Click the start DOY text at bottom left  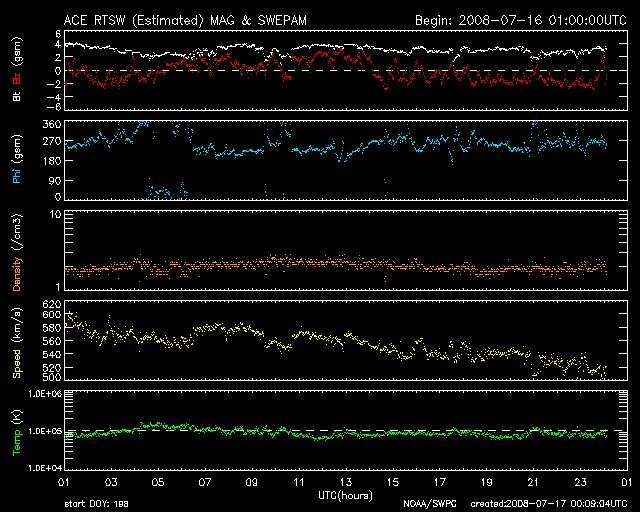pyautogui.click(x=97, y=504)
